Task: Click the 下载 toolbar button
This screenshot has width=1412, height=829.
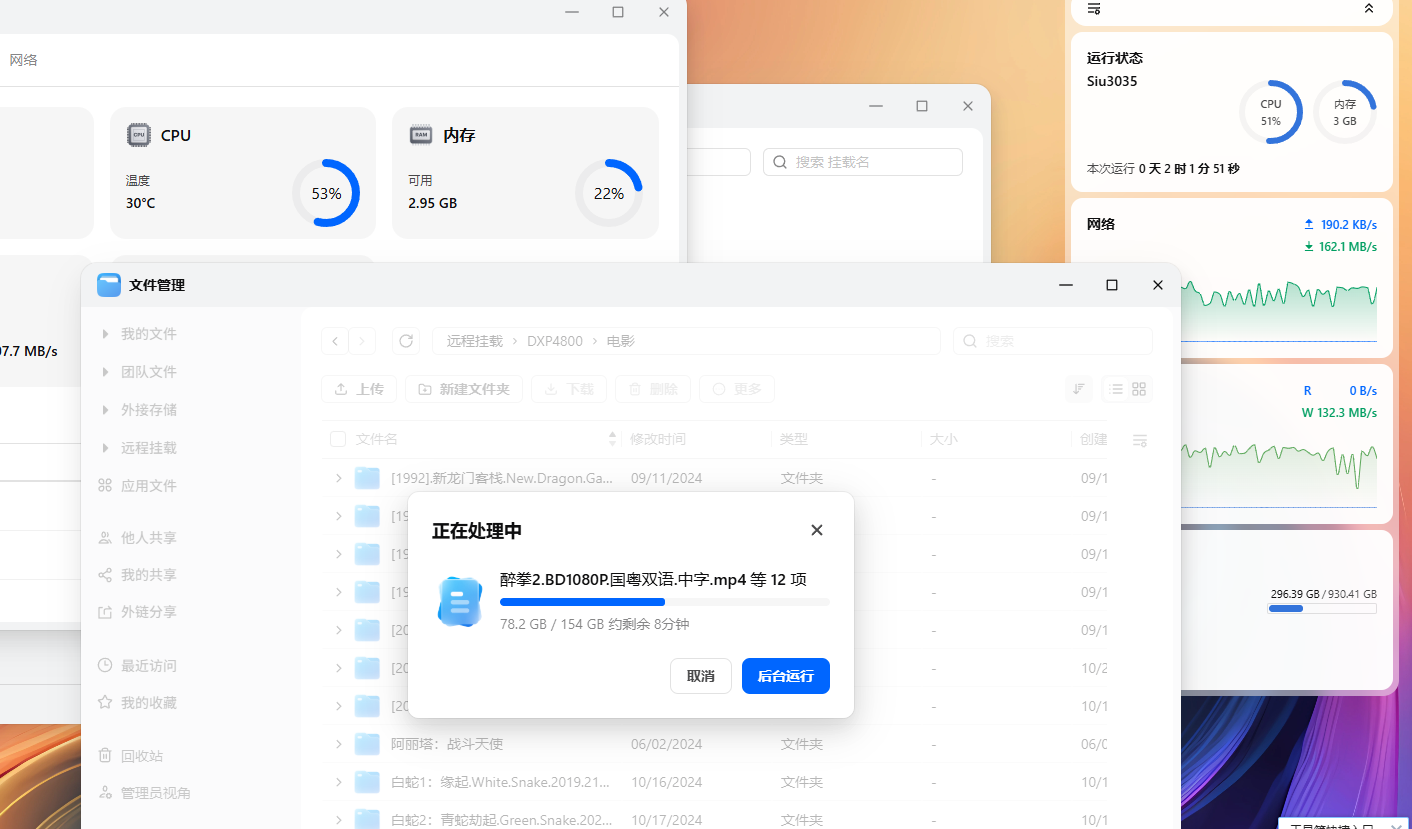Action: pyautogui.click(x=569, y=389)
